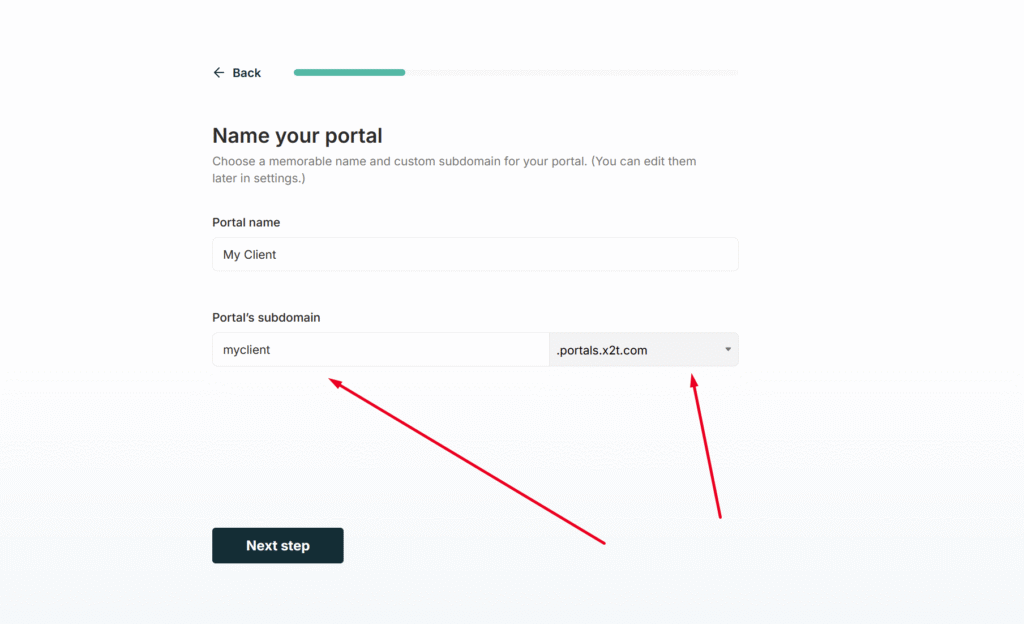Continue with the Next step button
The width and height of the screenshot is (1024, 624).
278,546
